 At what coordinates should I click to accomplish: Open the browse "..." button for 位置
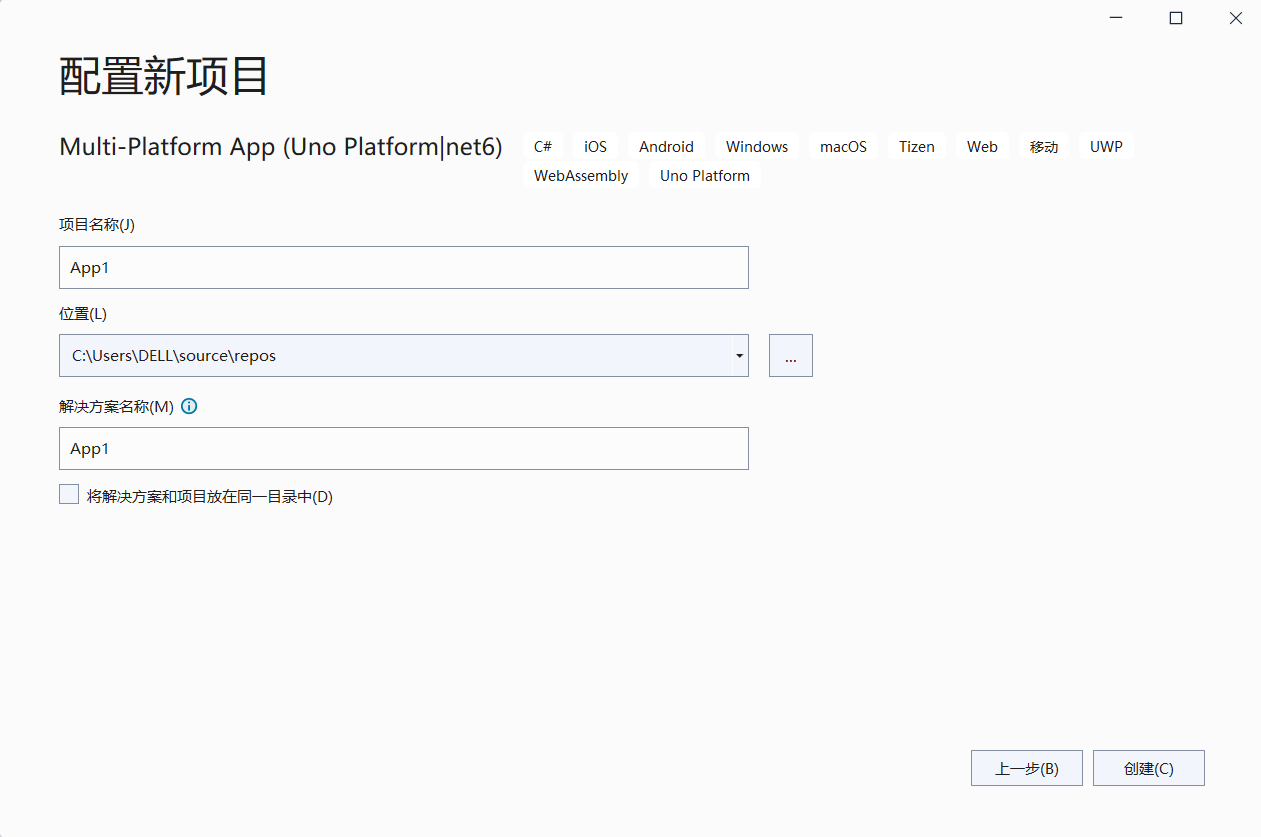click(x=790, y=355)
